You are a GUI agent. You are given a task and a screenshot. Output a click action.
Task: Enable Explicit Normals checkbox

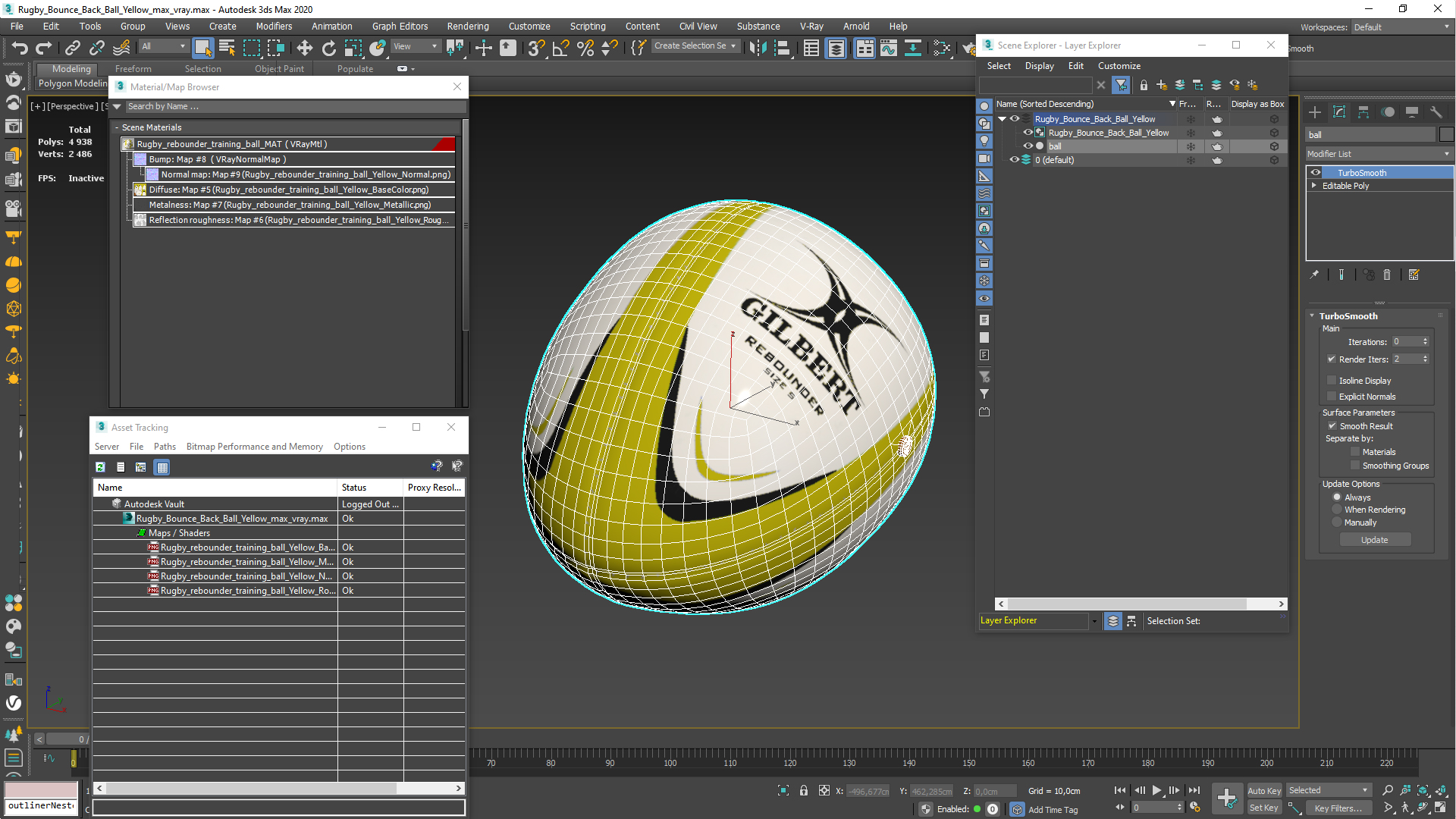pos(1332,397)
